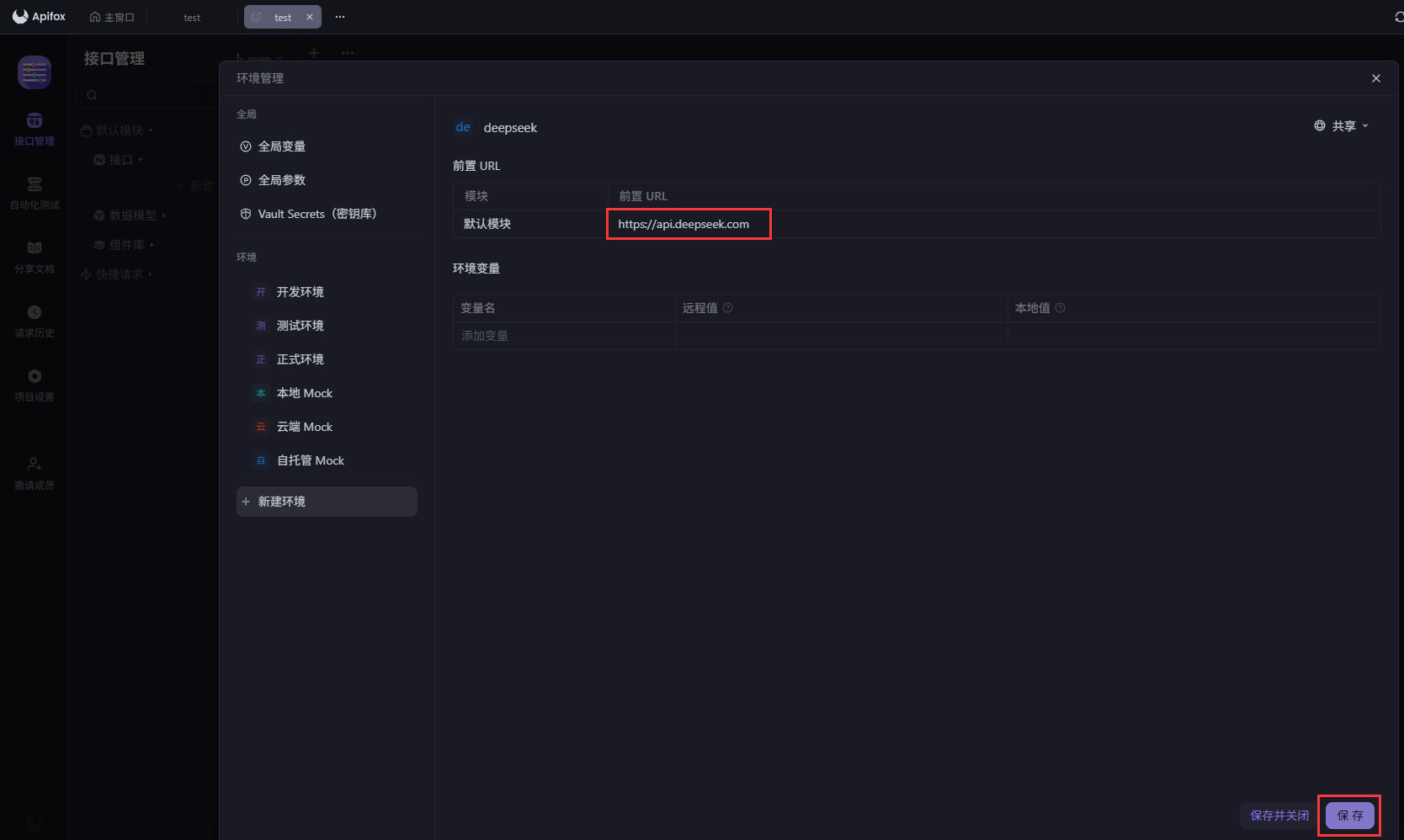Close the 环境管理 dialog
Viewport: 1404px width, 840px height.
coord(1376,78)
